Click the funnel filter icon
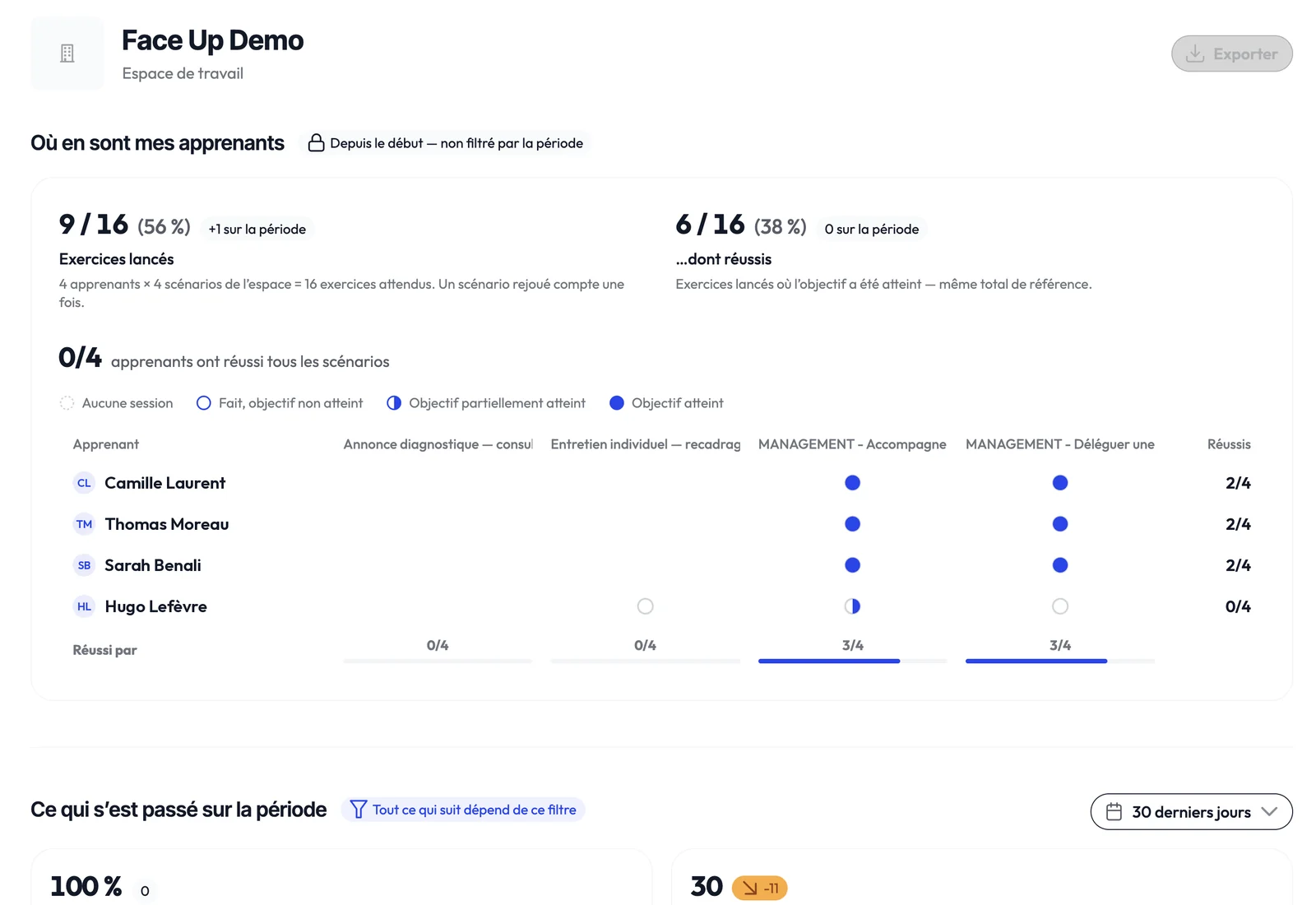Image resolution: width=1316 pixels, height=905 pixels. (358, 810)
